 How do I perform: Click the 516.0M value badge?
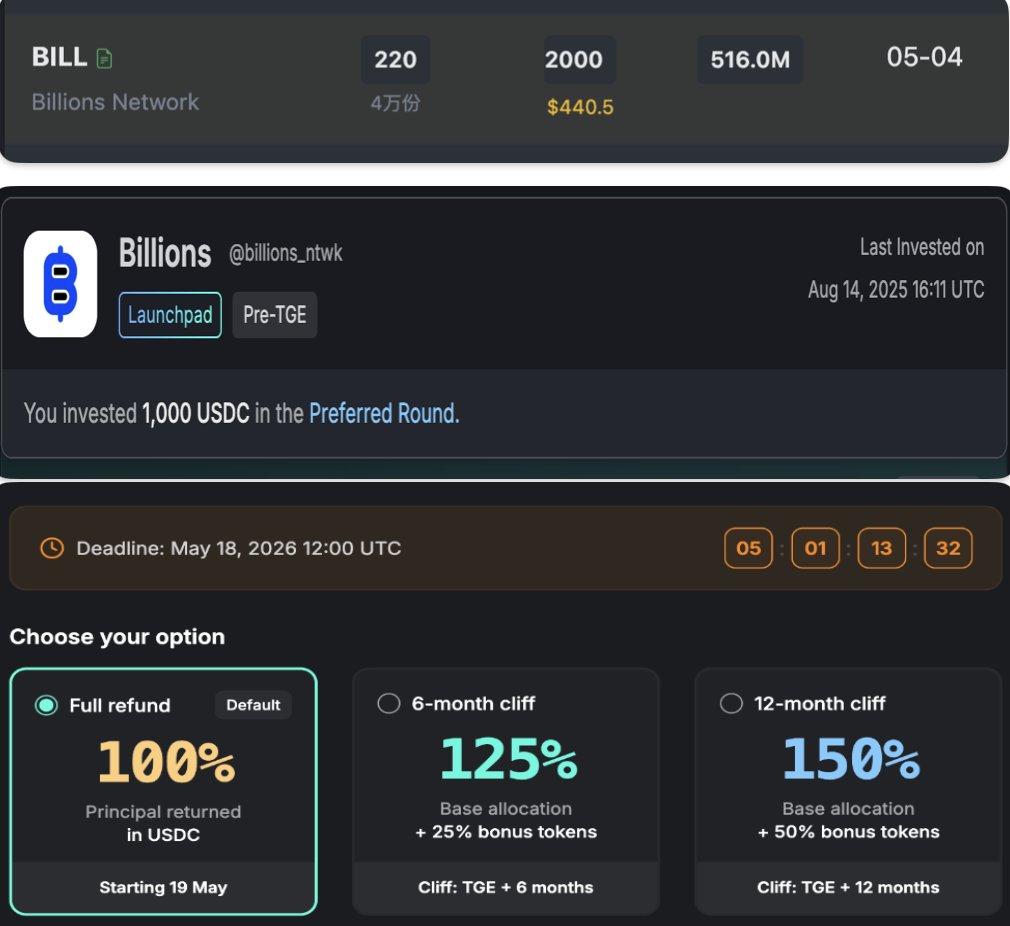coord(750,60)
